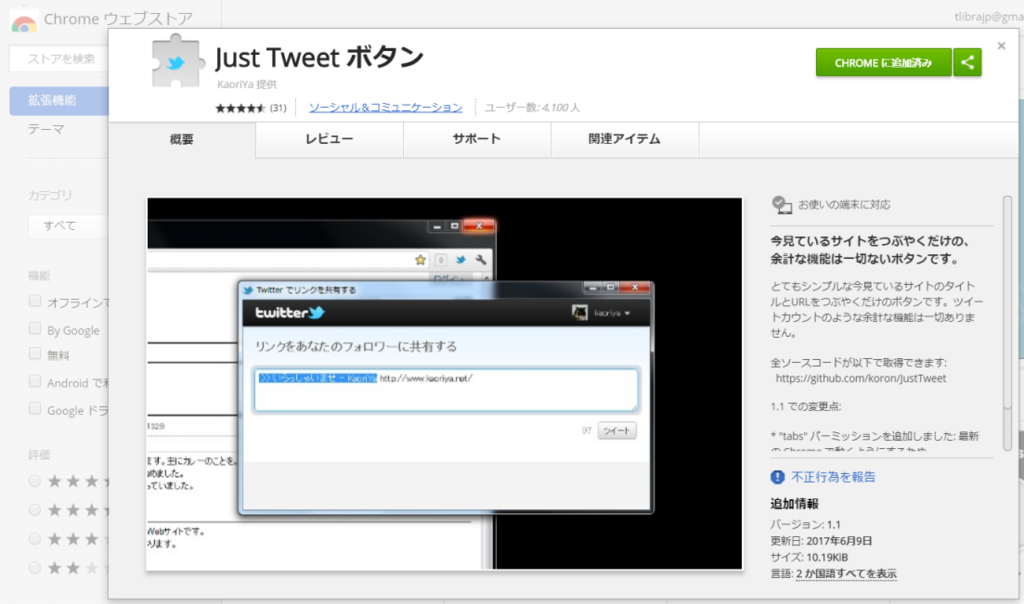Select the second rating filter radio button
This screenshot has width=1024, height=604.
click(35, 510)
